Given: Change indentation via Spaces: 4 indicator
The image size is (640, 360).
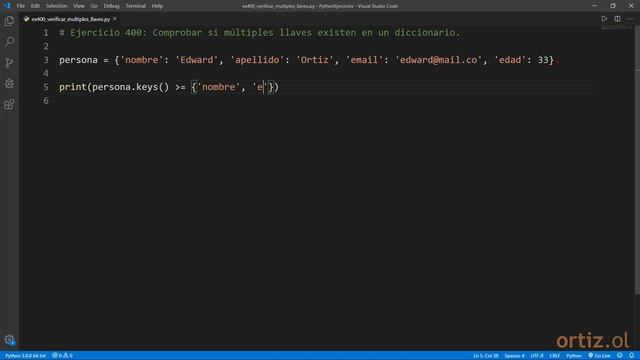Looking at the screenshot, I should pos(514,356).
